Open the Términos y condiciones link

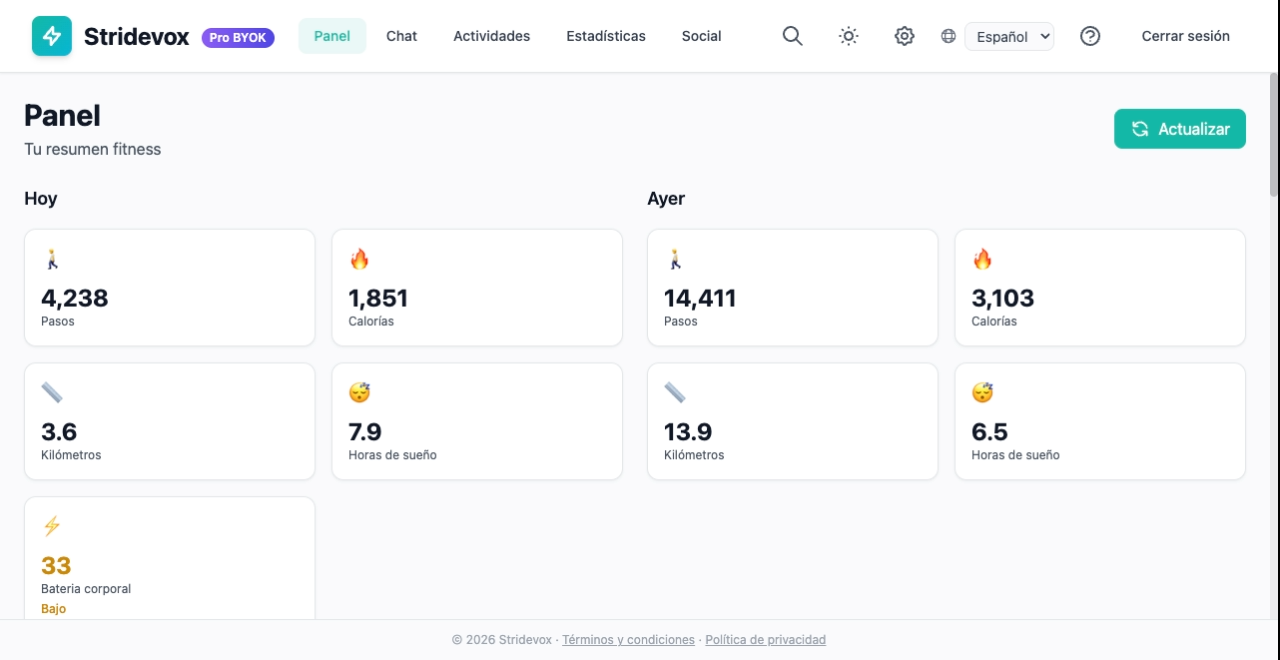(x=628, y=640)
